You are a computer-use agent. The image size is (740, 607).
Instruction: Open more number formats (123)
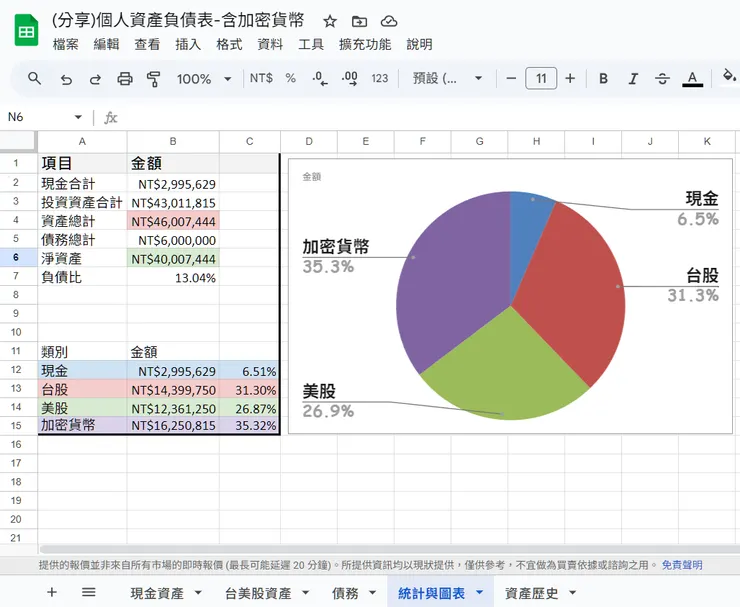pos(379,78)
